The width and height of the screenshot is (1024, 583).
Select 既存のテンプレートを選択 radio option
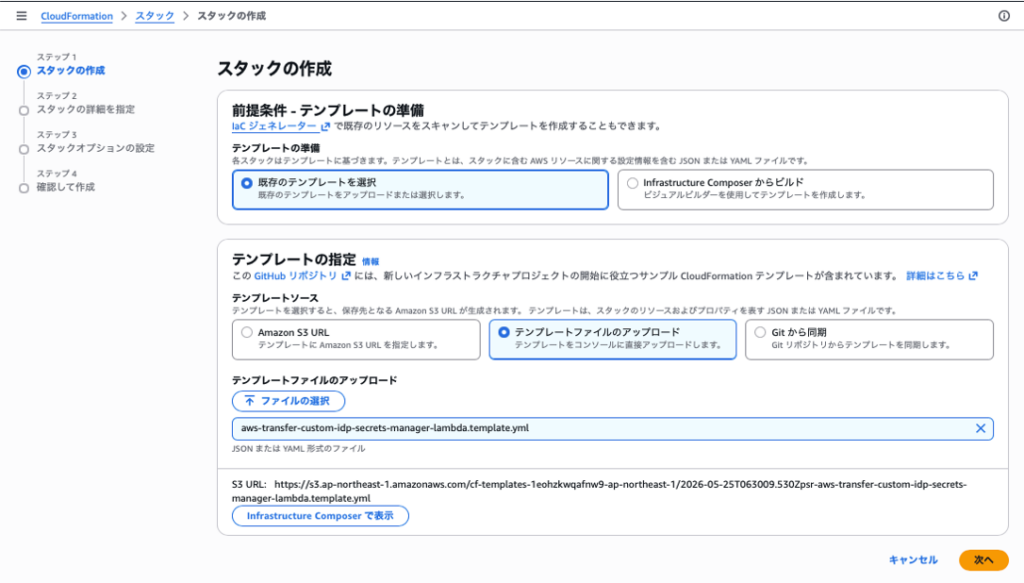click(x=420, y=189)
